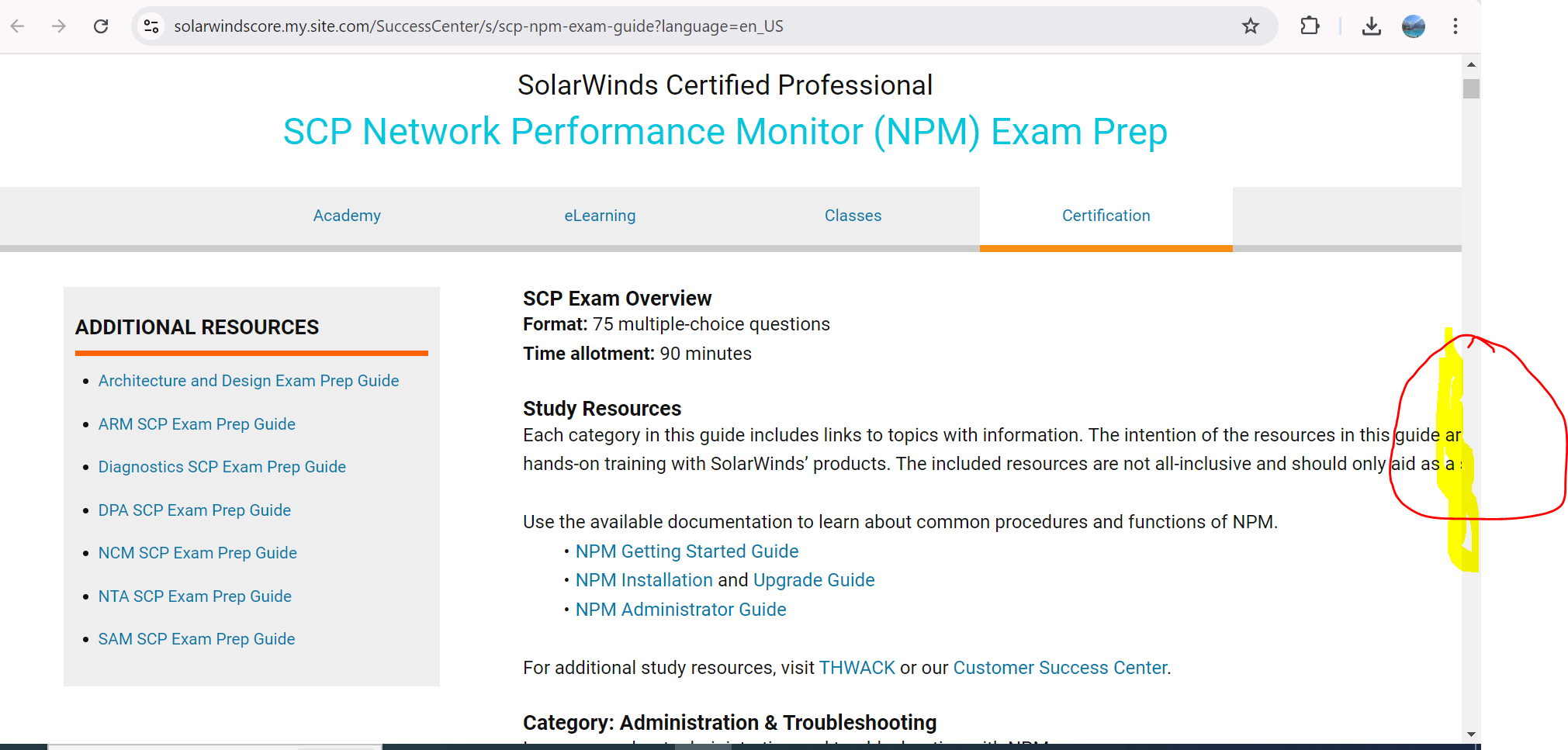Open the NPM Installation link

pos(644,580)
